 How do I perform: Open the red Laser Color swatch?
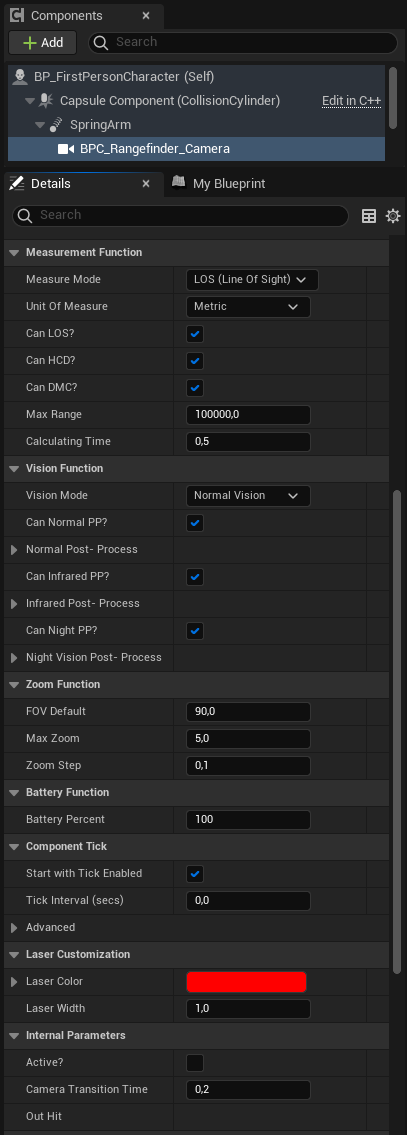pyautogui.click(x=246, y=982)
